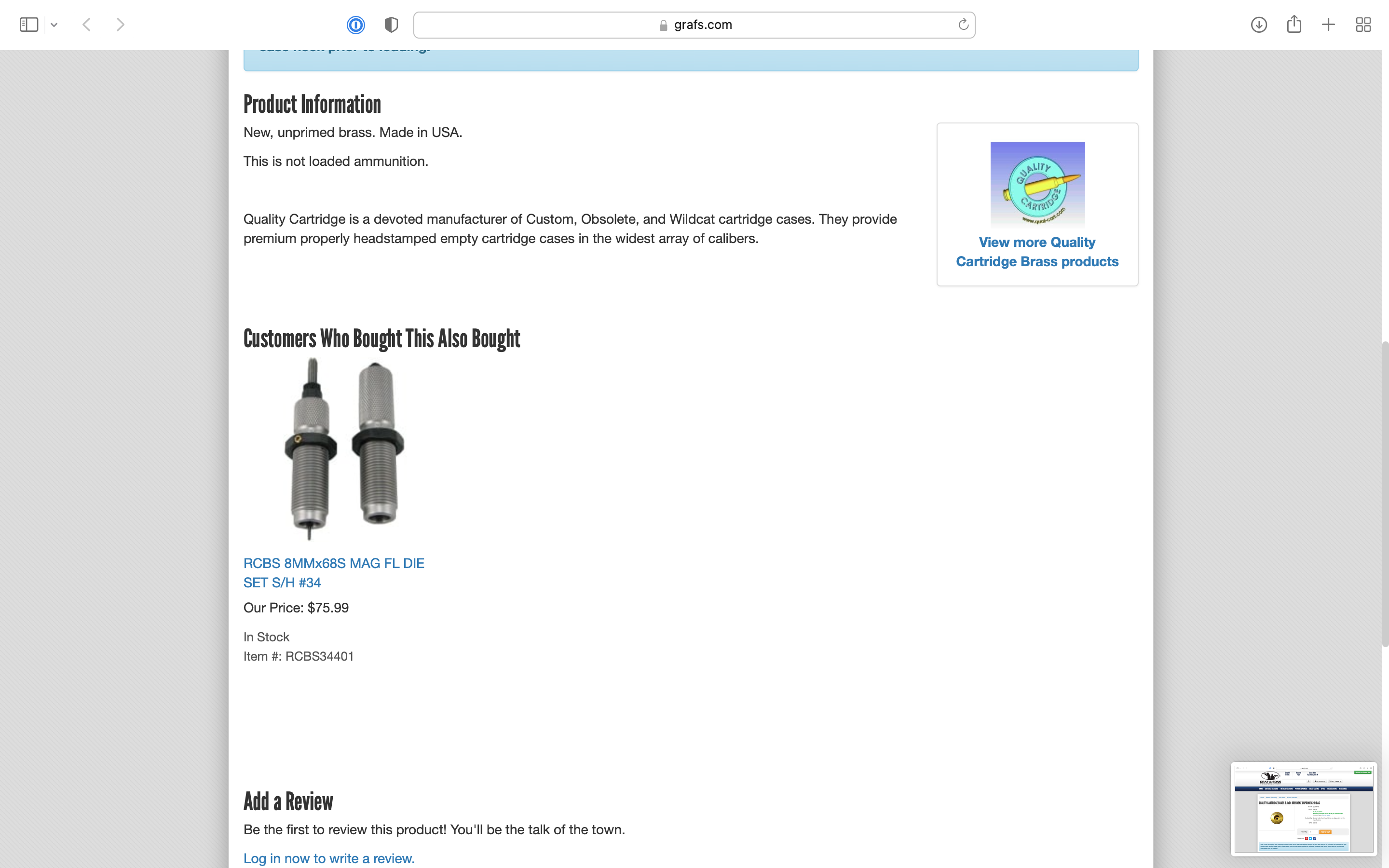Show the downloads list

tap(1259, 25)
